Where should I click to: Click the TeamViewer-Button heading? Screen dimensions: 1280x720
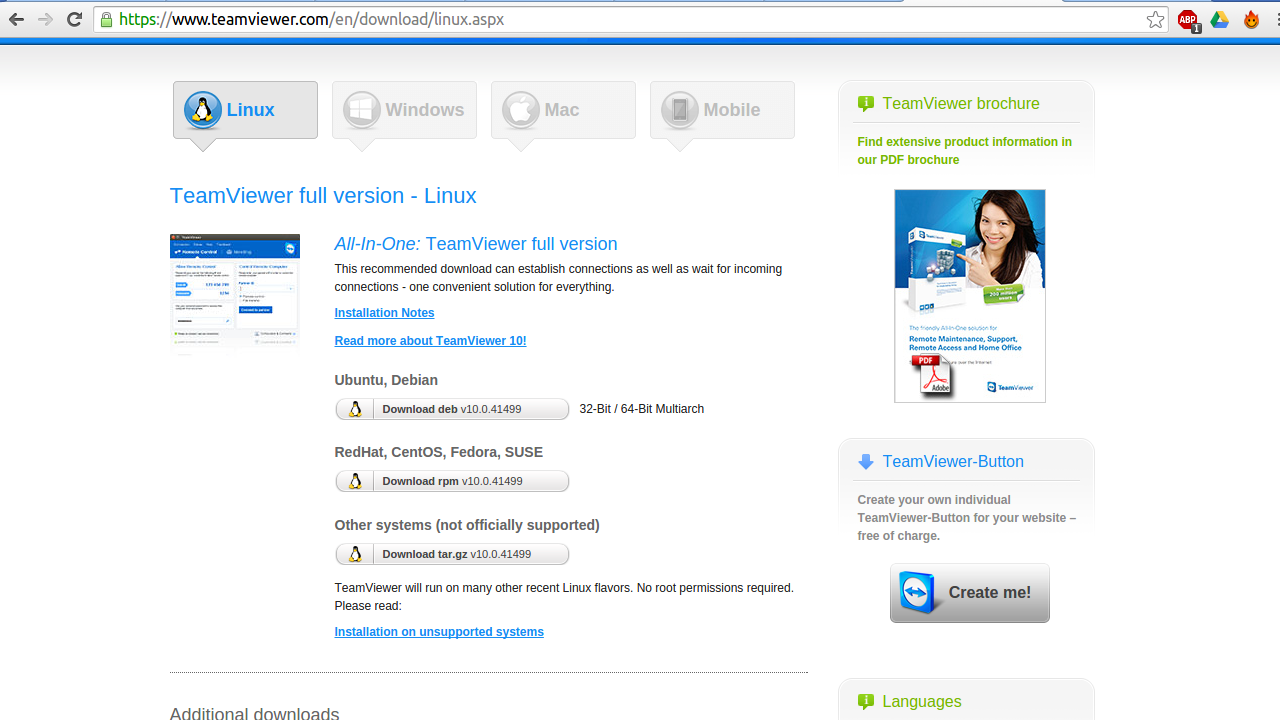click(953, 462)
